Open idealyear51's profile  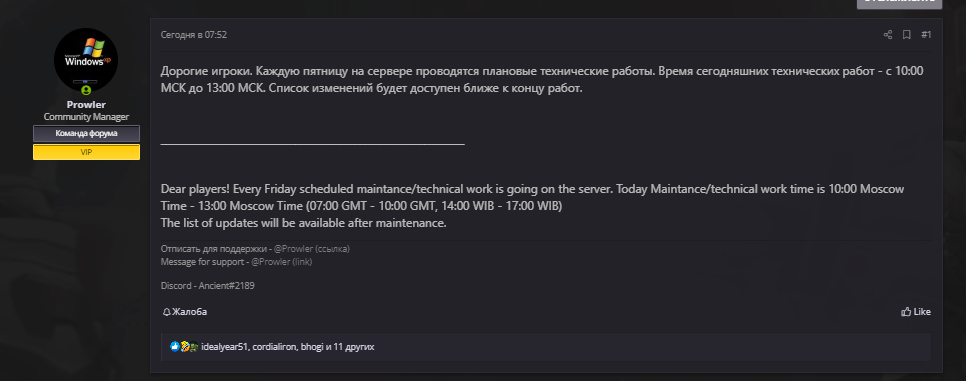[224, 347]
